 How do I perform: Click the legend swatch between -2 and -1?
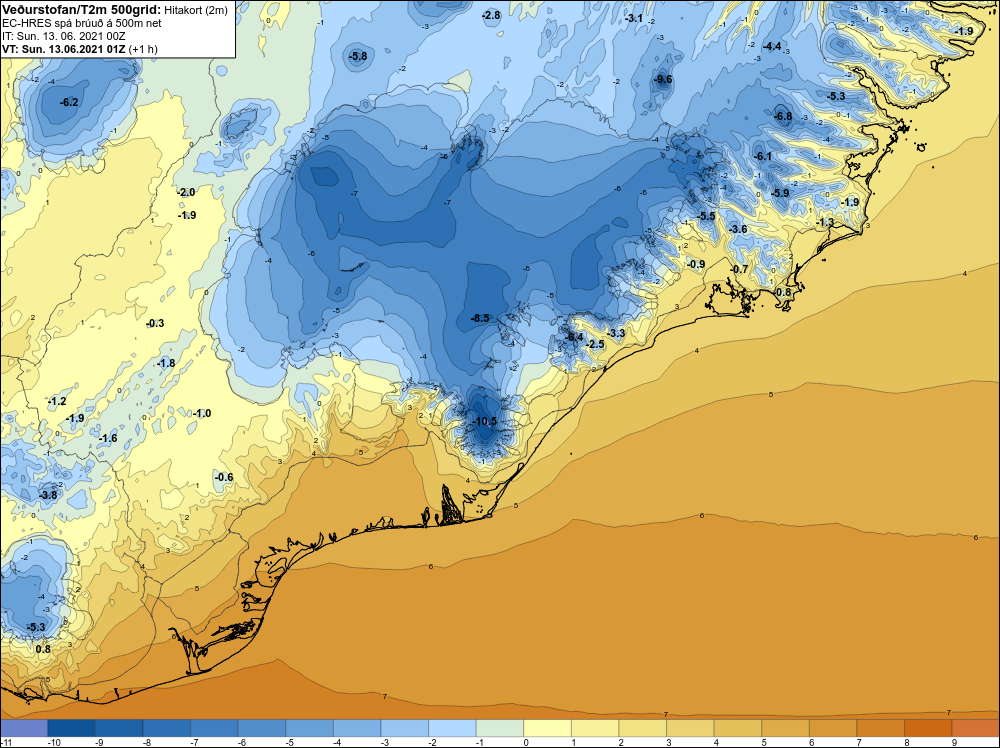[452, 728]
